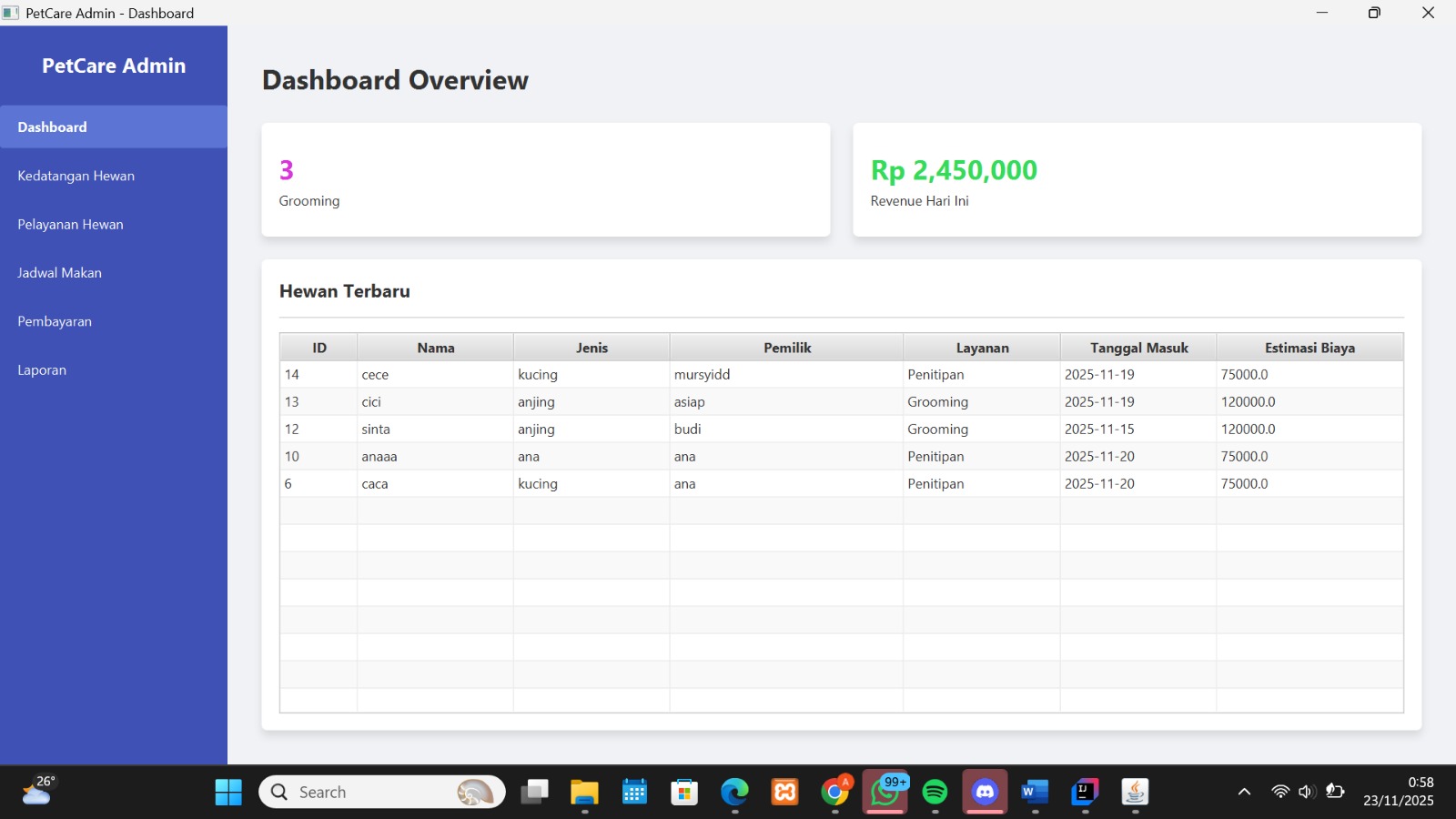Click the battery status icon
1456x819 pixels.
pyautogui.click(x=1335, y=792)
